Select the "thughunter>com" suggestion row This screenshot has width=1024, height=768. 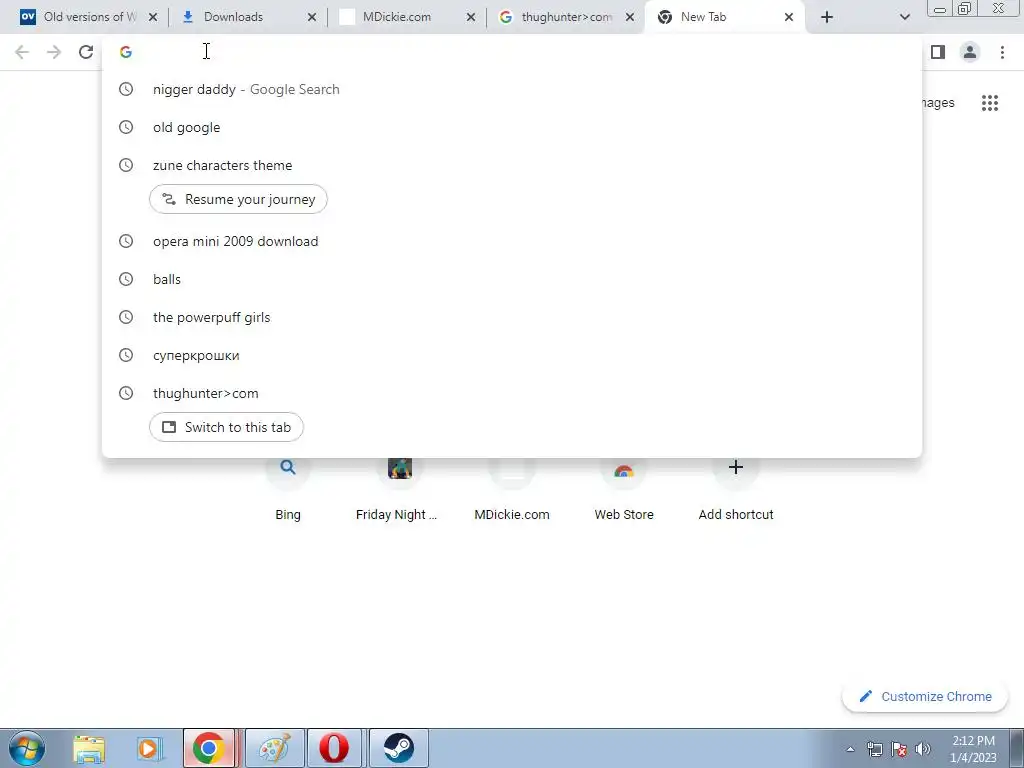[512, 393]
